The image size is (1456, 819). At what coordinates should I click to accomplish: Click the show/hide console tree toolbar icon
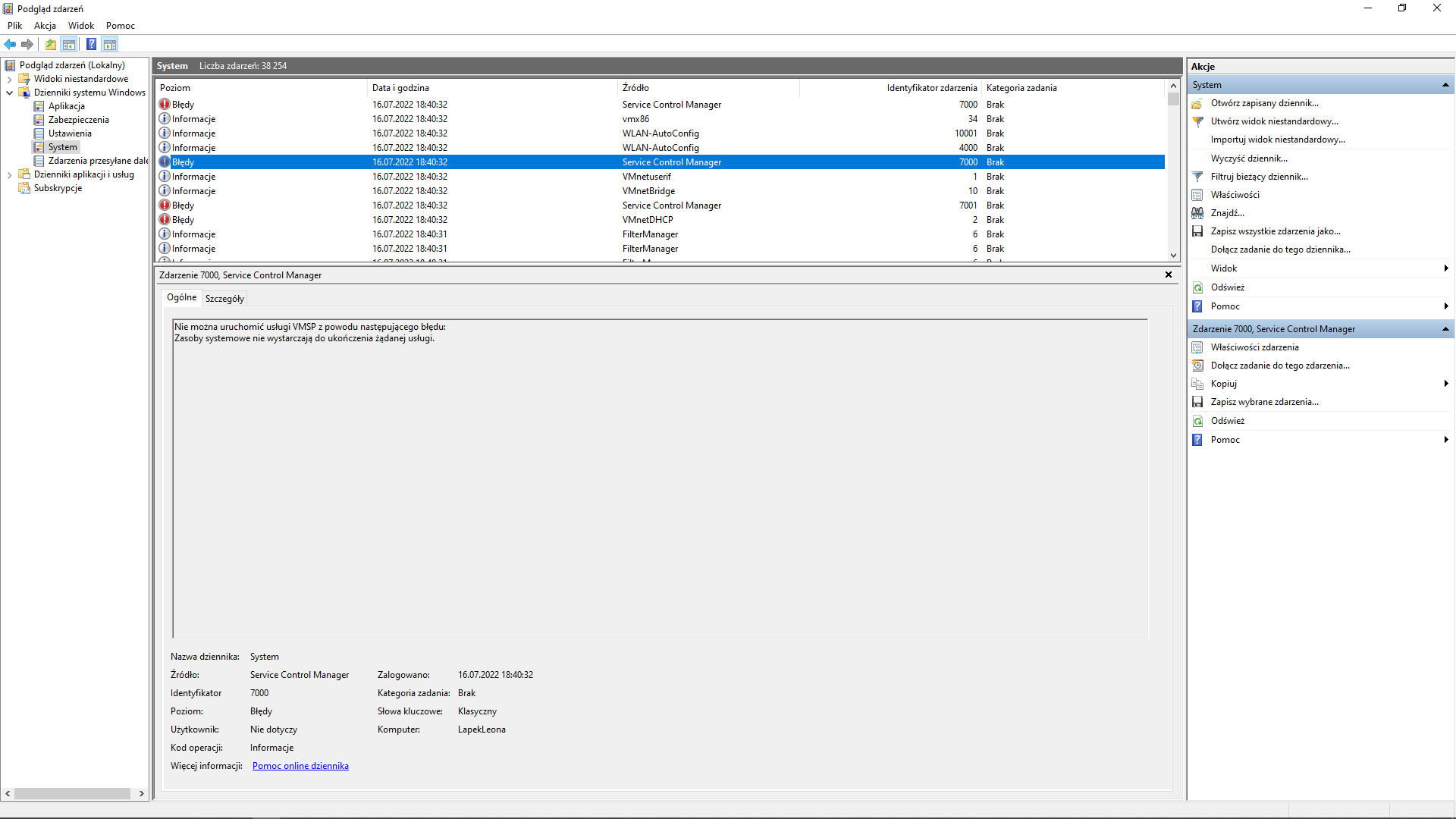(x=69, y=44)
